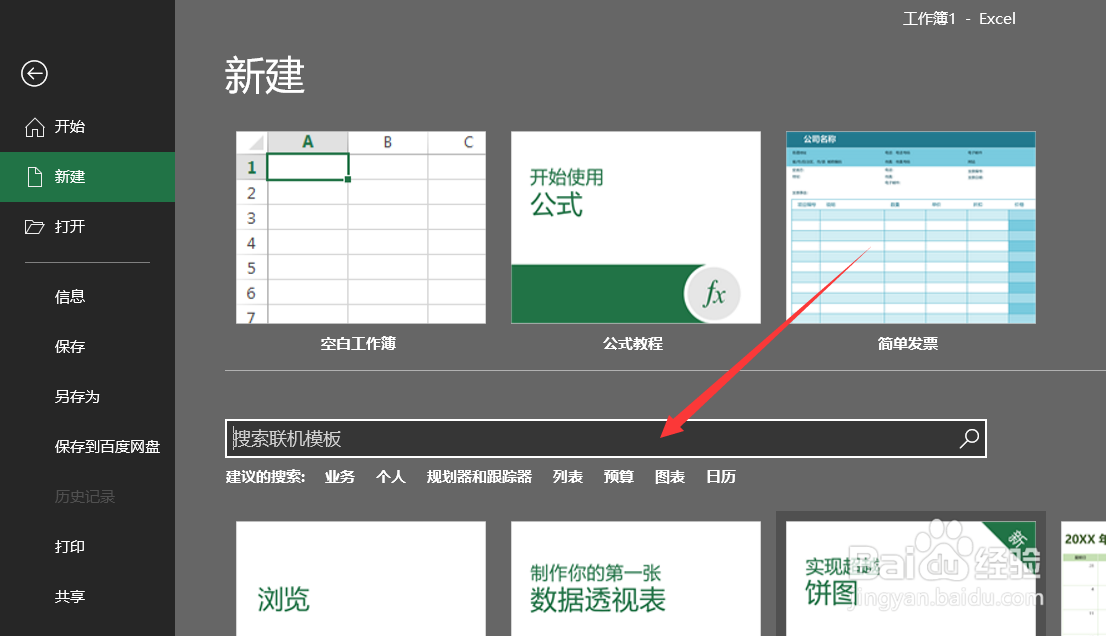Click suggested search 个人

point(391,477)
